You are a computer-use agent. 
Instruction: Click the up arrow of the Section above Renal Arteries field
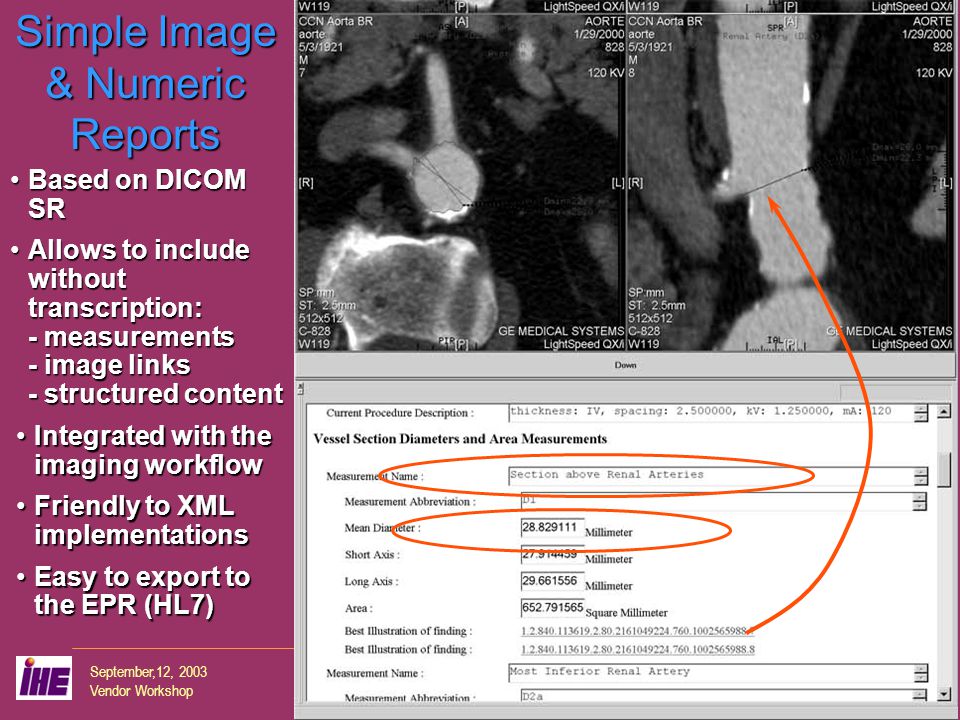(921, 473)
